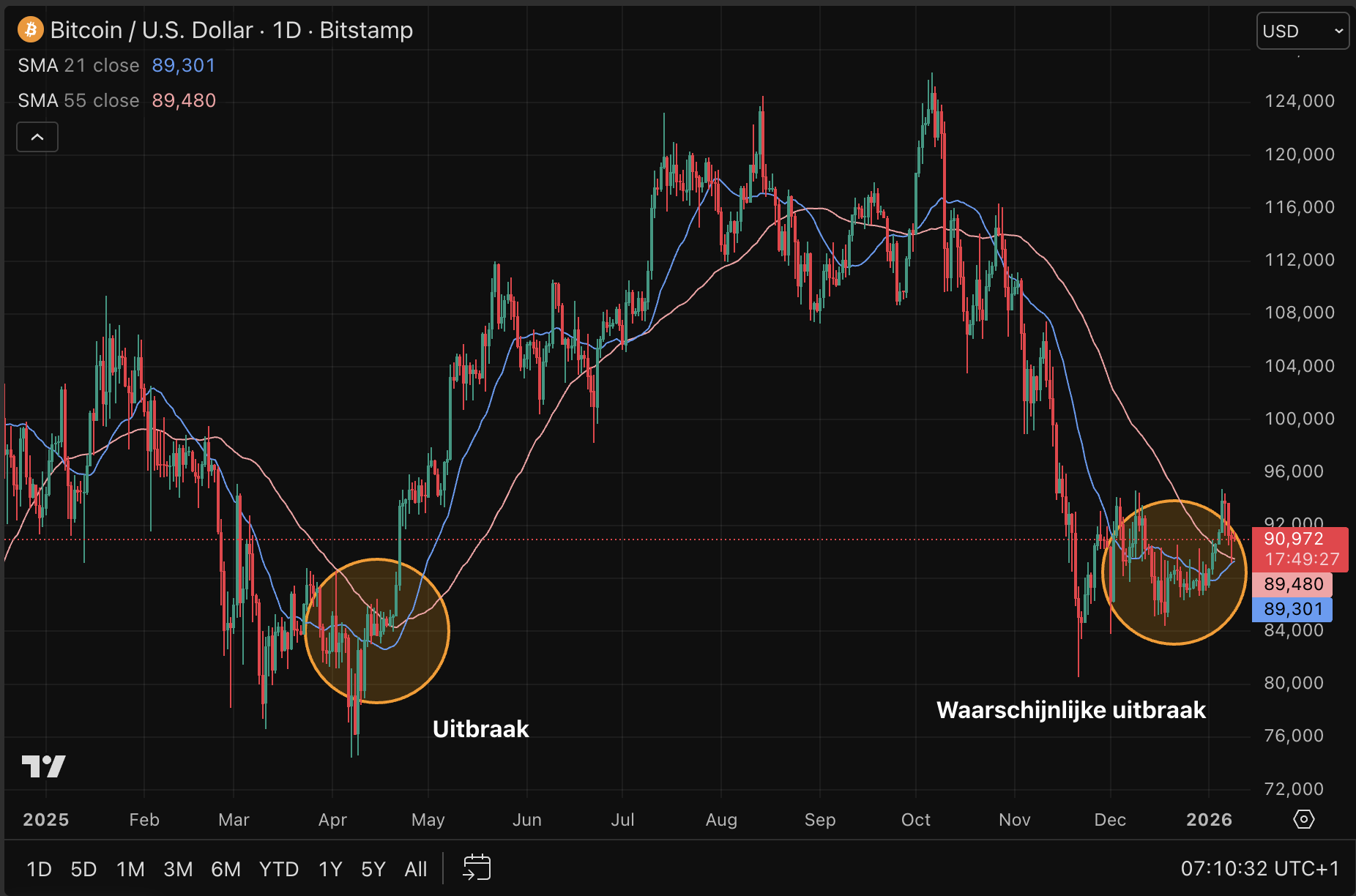Click the Bitcoin / U.S. Dollar symbol title
This screenshot has width=1356, height=896.
(231, 30)
